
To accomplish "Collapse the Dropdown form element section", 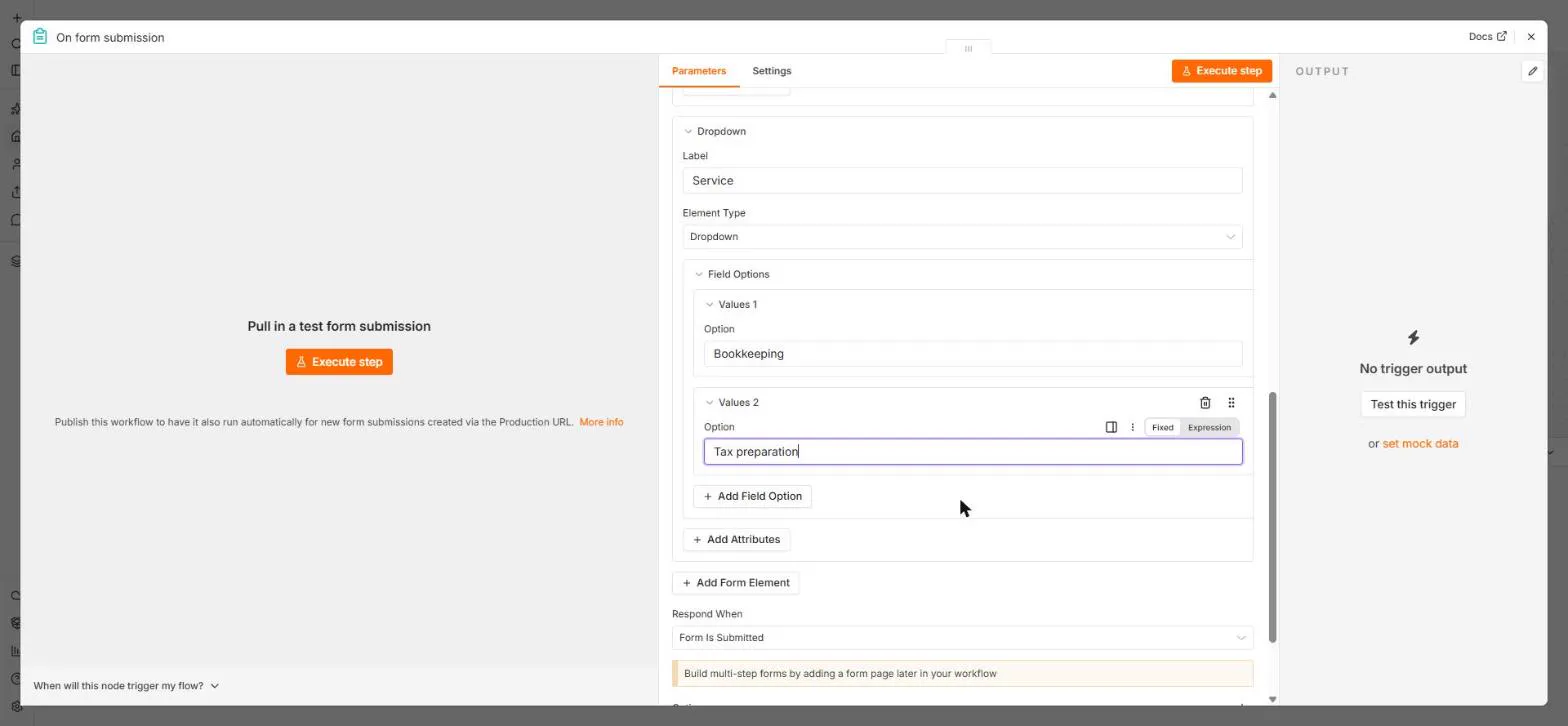I will click(x=688, y=131).
